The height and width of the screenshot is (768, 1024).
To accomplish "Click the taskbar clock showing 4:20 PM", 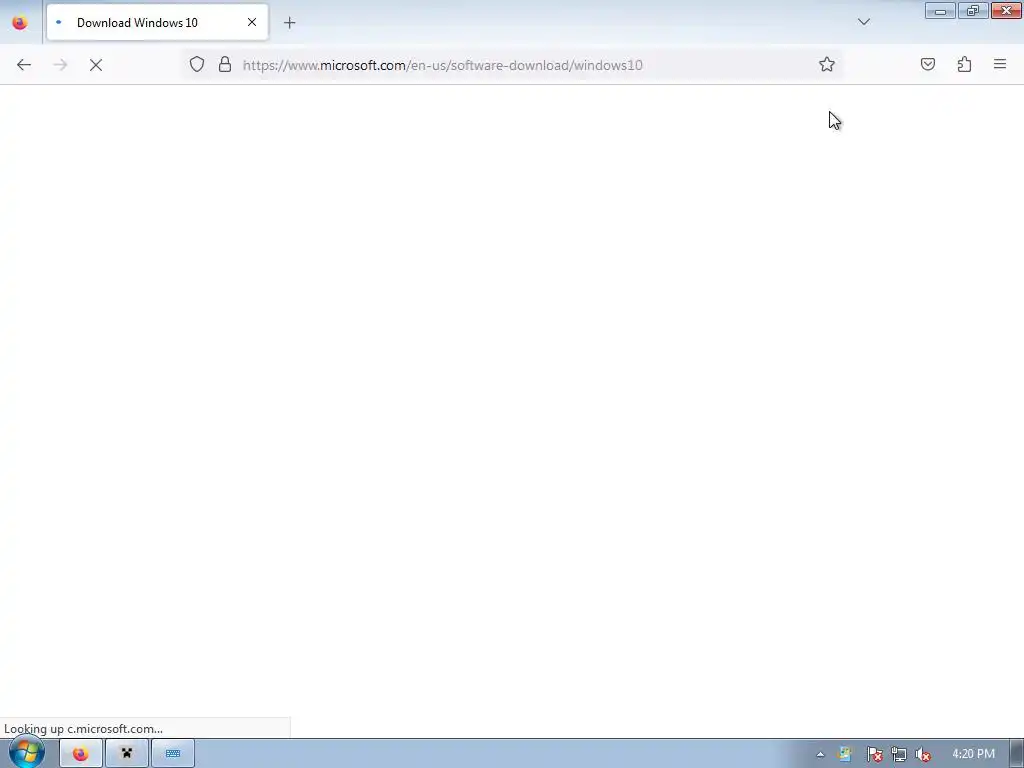I will click(973, 754).
